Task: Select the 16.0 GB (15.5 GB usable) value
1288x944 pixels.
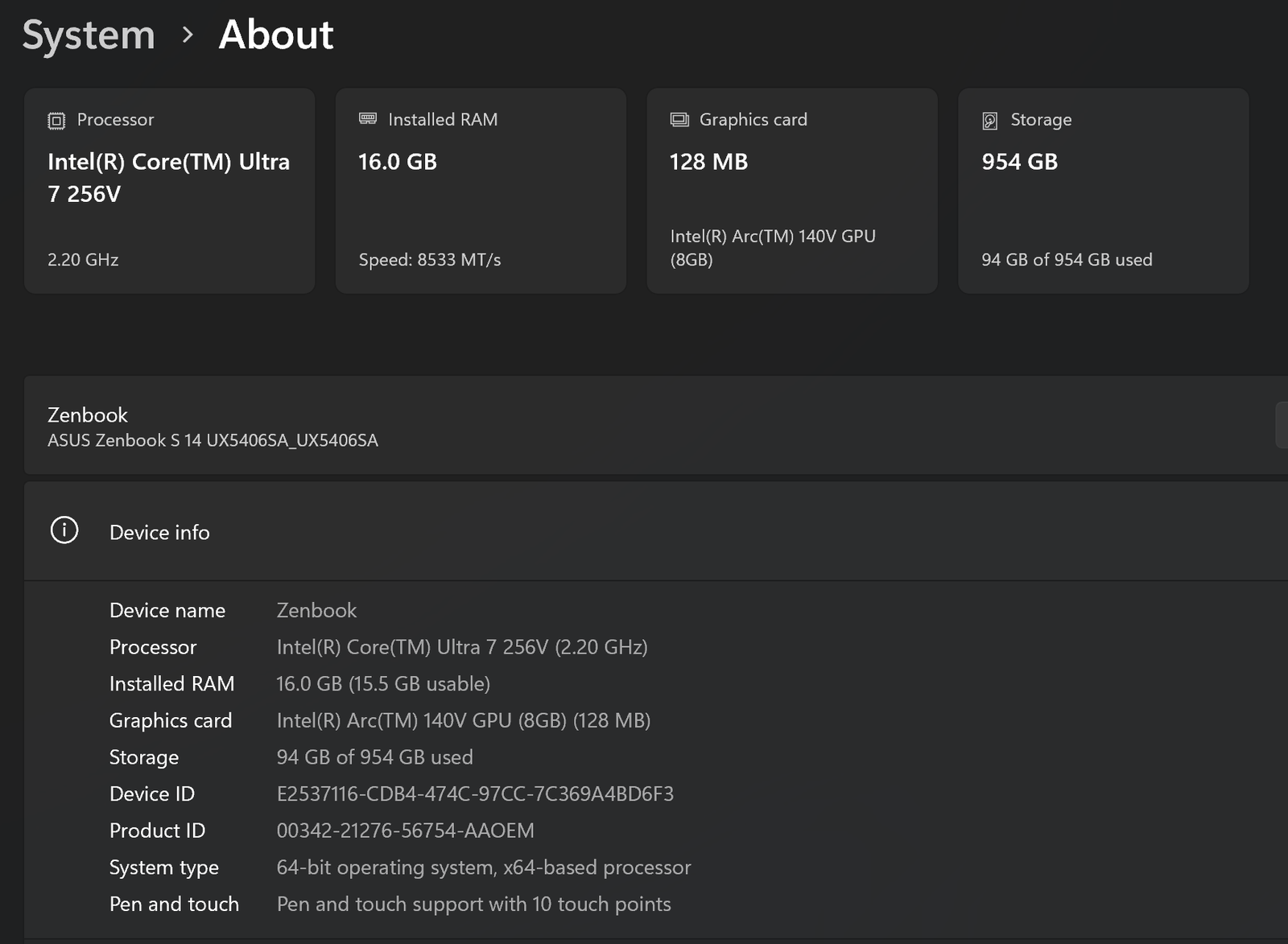Action: (383, 684)
